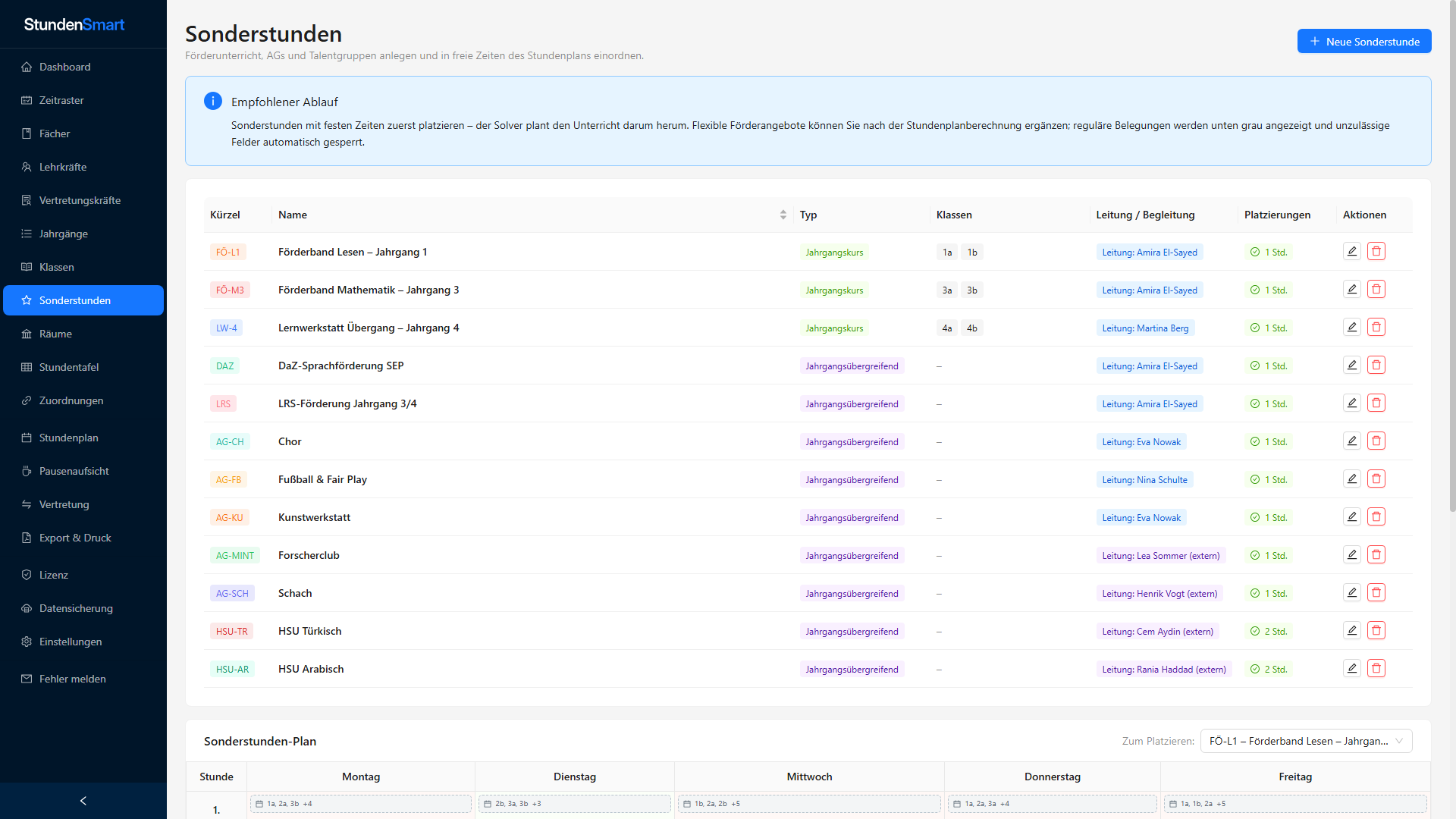The height and width of the screenshot is (819, 1456).
Task: Click the Neue Sonderstunde button
Action: pyautogui.click(x=1364, y=41)
